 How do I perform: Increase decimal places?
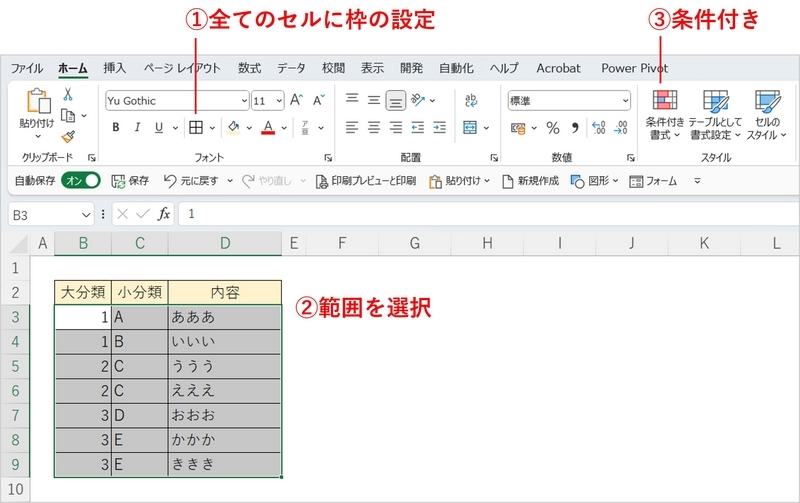(599, 128)
